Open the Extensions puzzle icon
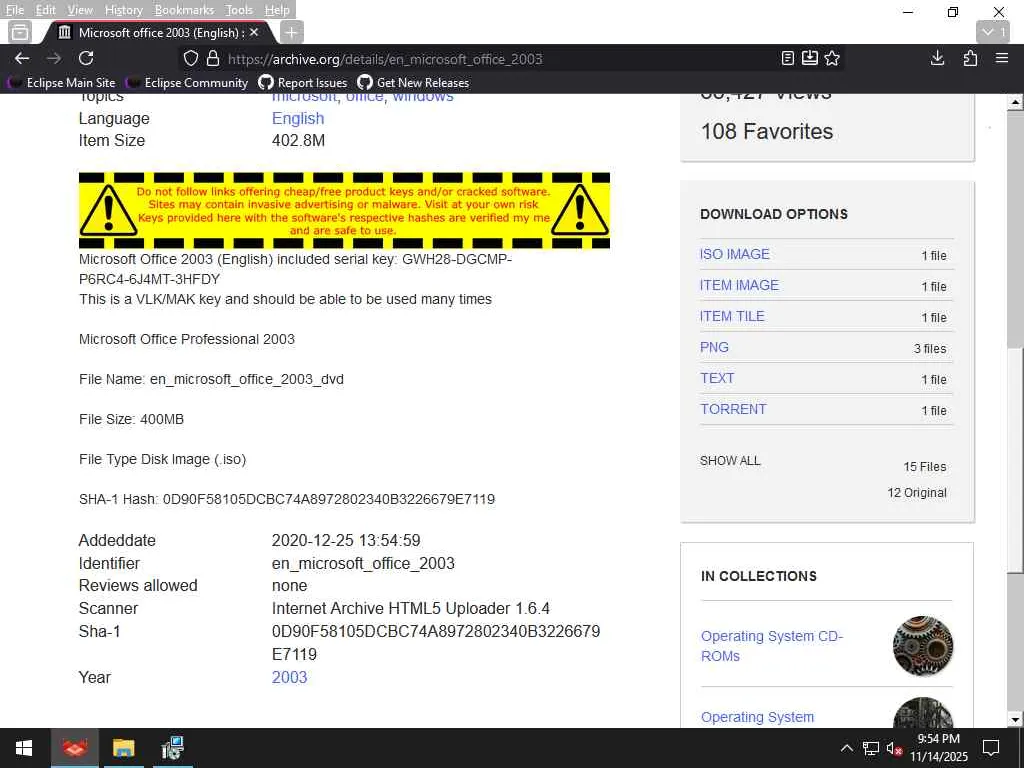Screen dimensions: 1024x768 [x=970, y=58]
